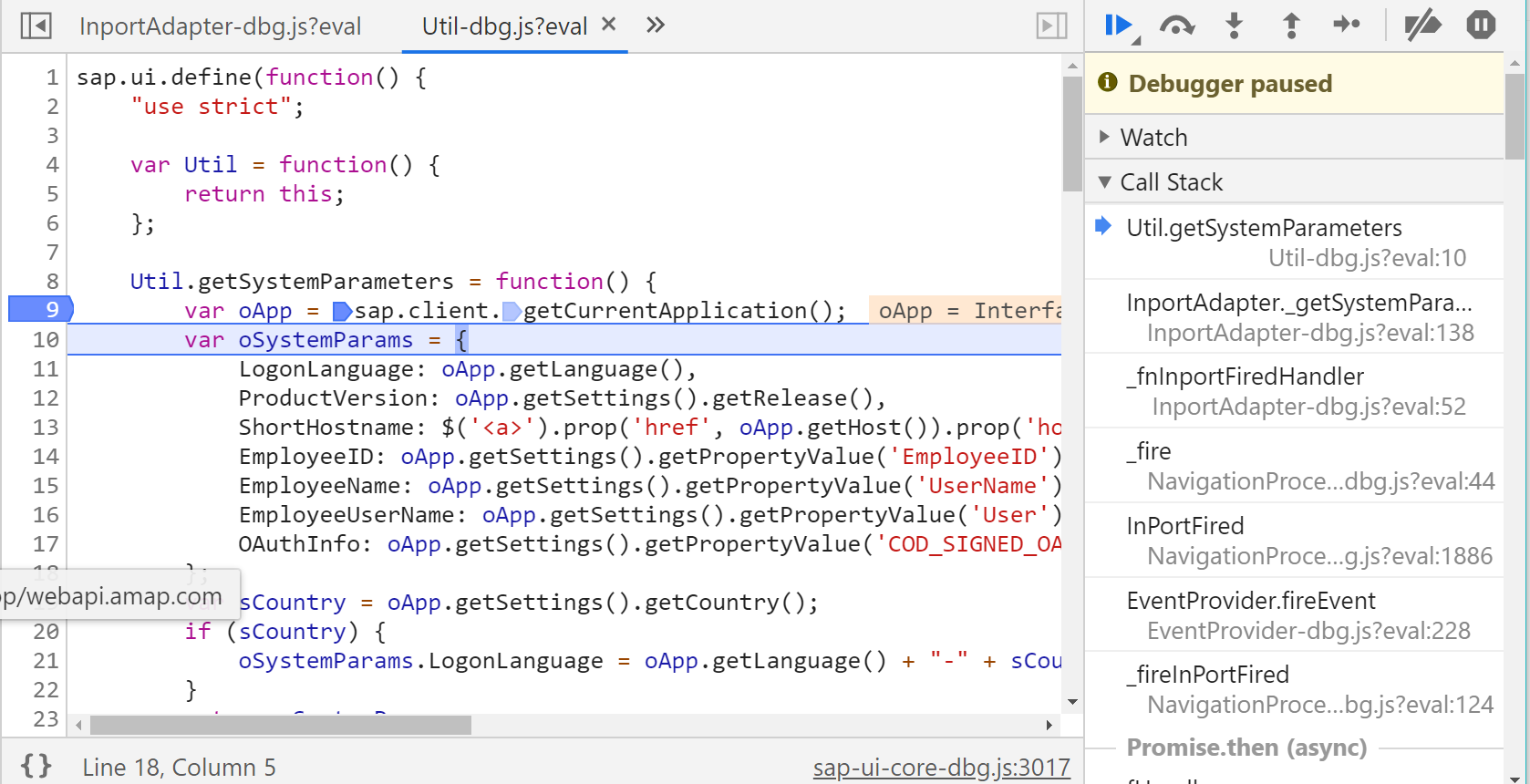Viewport: 1530px width, 784px height.
Task: Click the oApp = Interfa inline value
Action: [966, 311]
